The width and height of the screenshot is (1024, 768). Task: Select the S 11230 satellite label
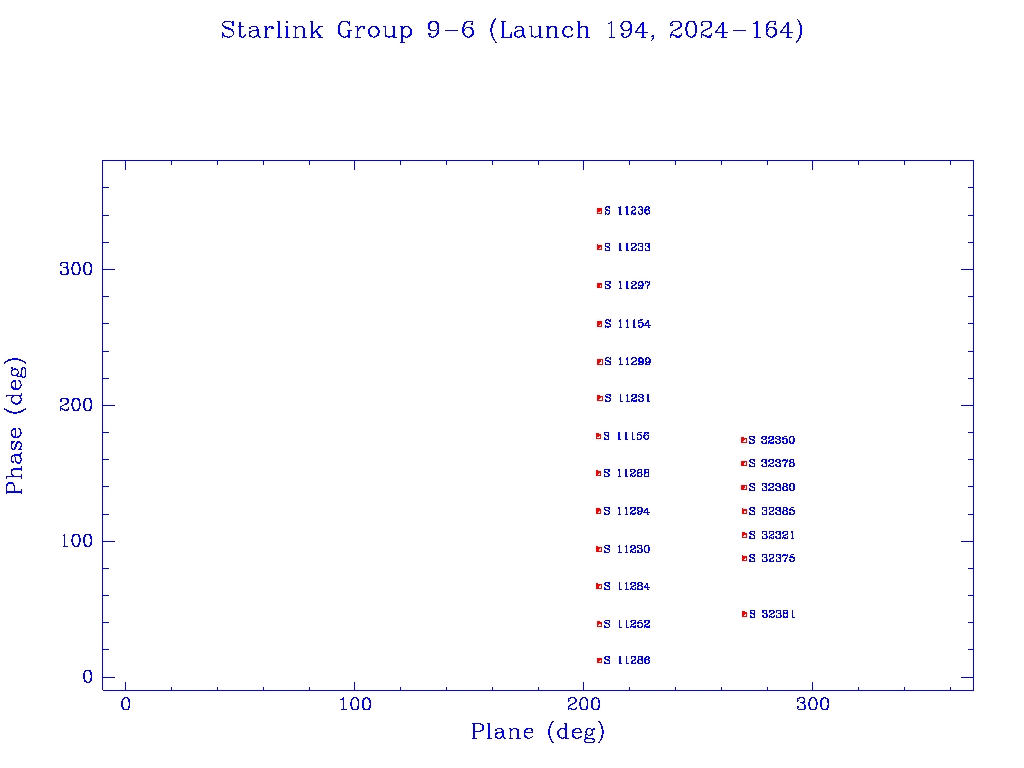click(626, 549)
